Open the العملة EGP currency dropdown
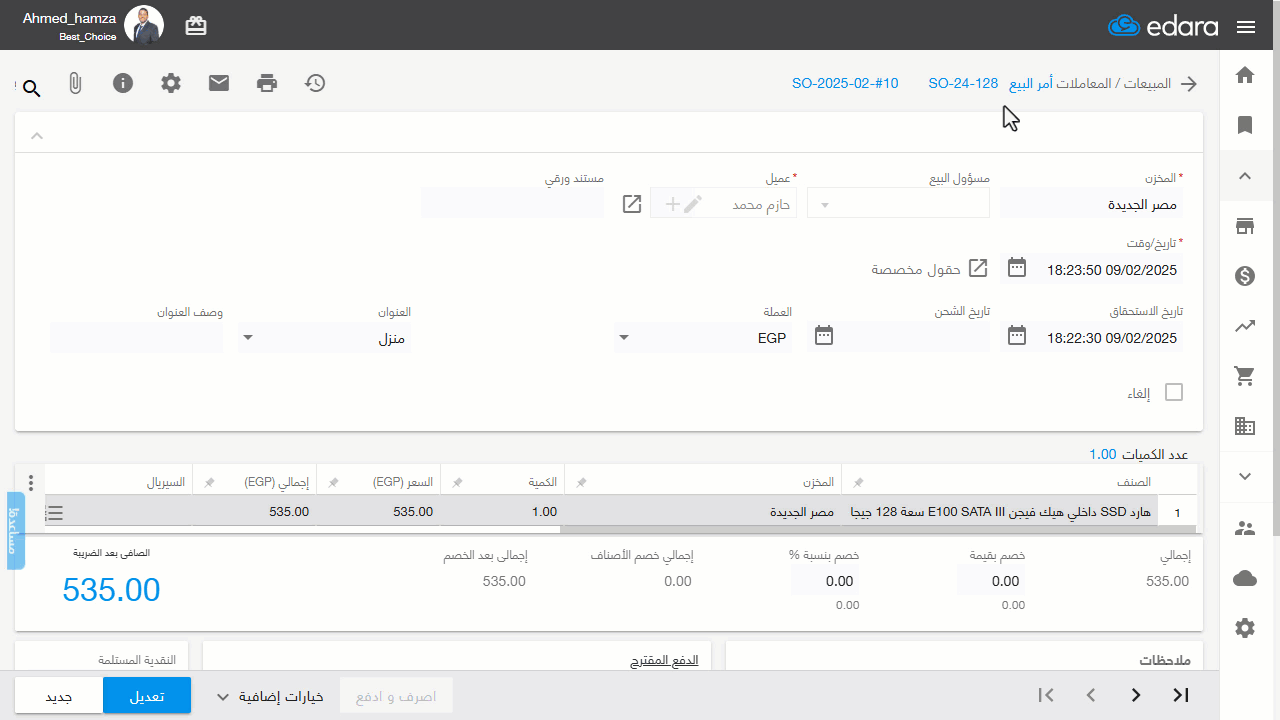 (x=703, y=338)
